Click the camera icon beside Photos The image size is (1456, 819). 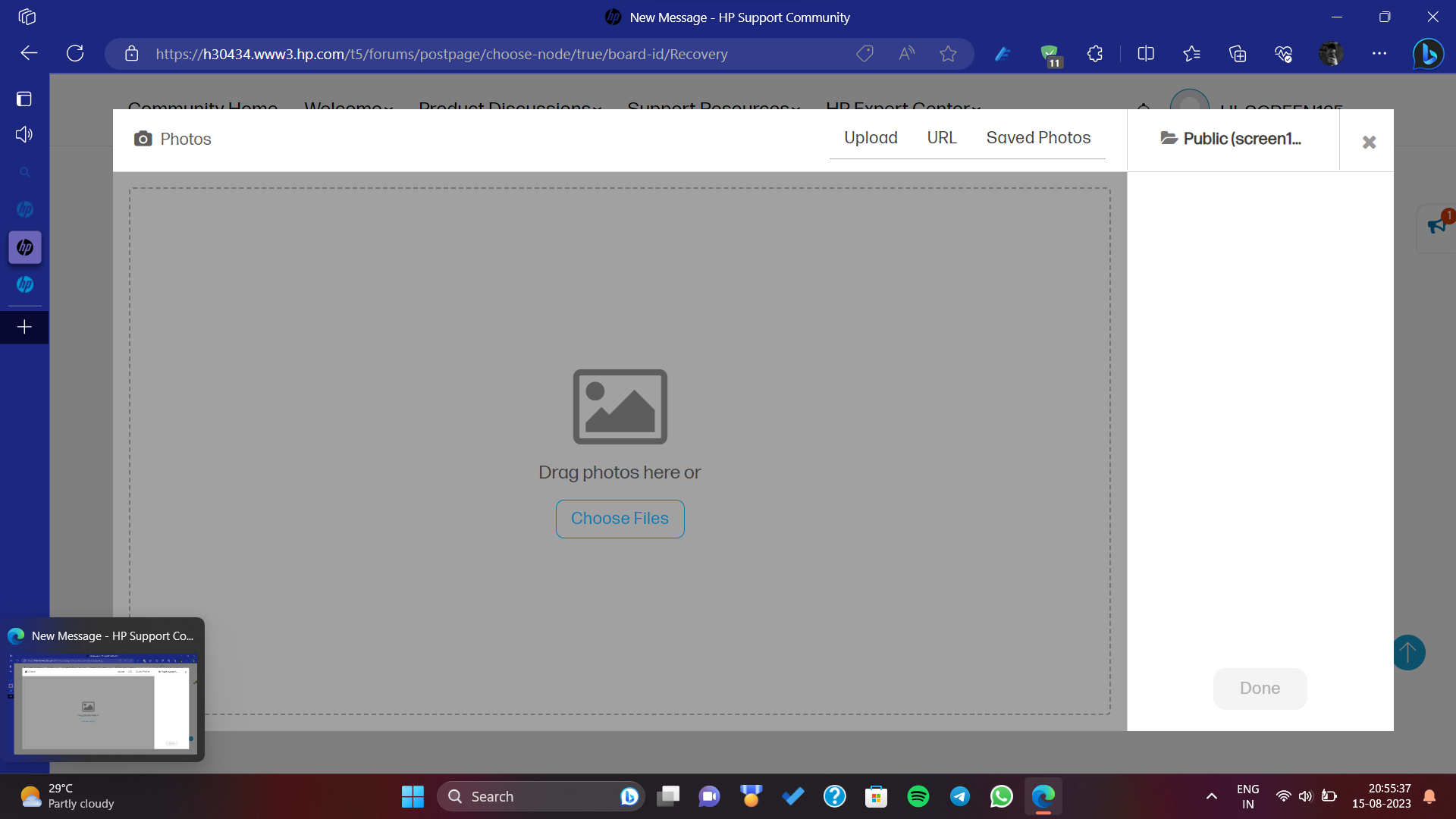point(143,139)
